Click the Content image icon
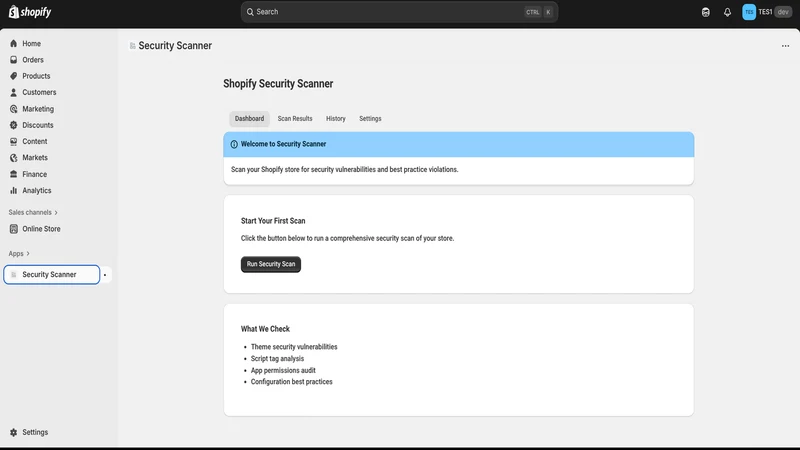800x450 pixels. point(14,141)
